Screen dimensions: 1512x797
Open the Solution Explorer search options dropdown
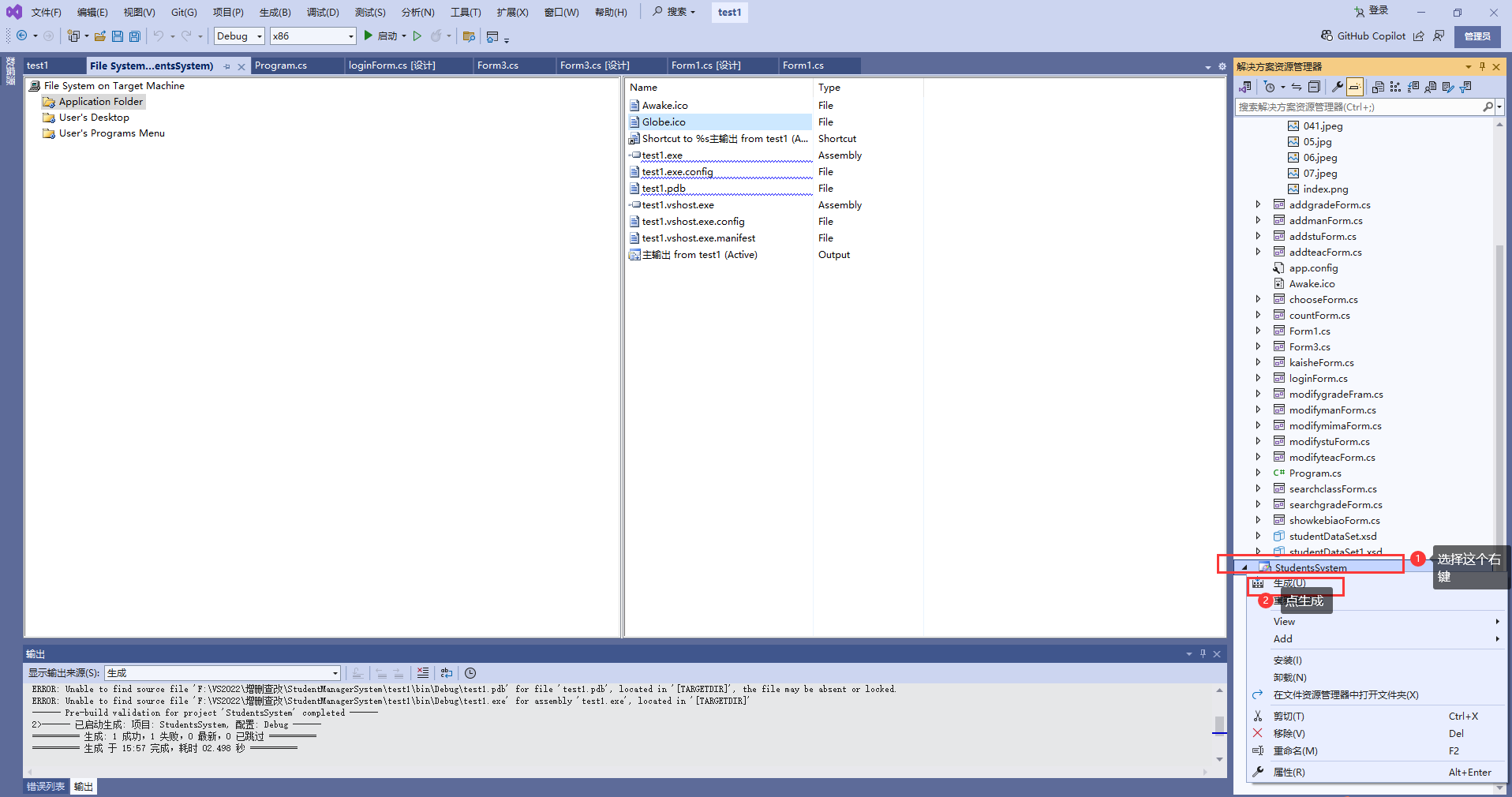(1500, 107)
